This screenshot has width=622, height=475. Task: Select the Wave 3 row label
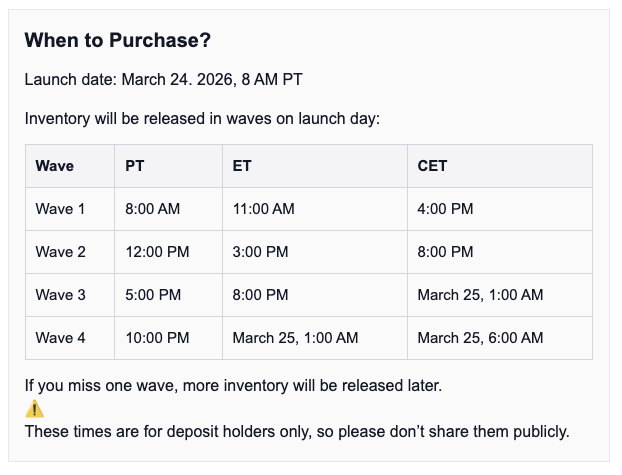click(61, 295)
